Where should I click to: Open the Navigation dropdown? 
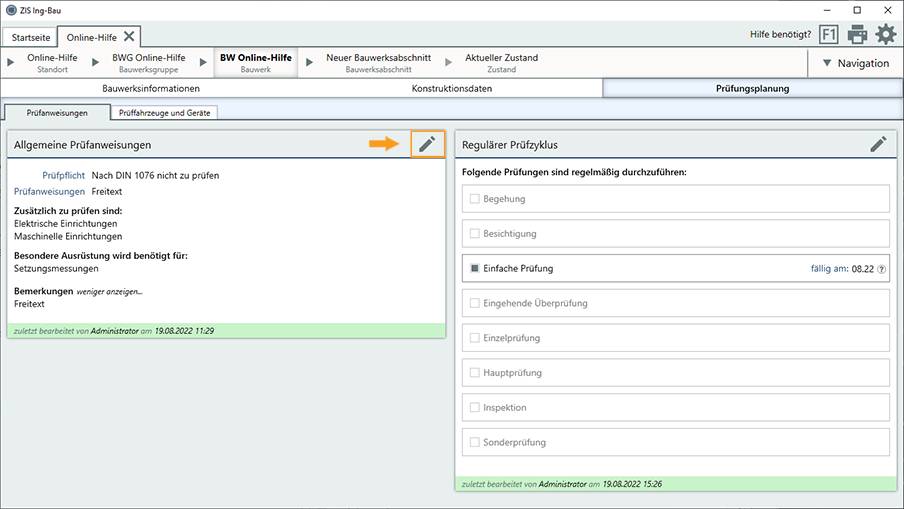click(x=854, y=63)
